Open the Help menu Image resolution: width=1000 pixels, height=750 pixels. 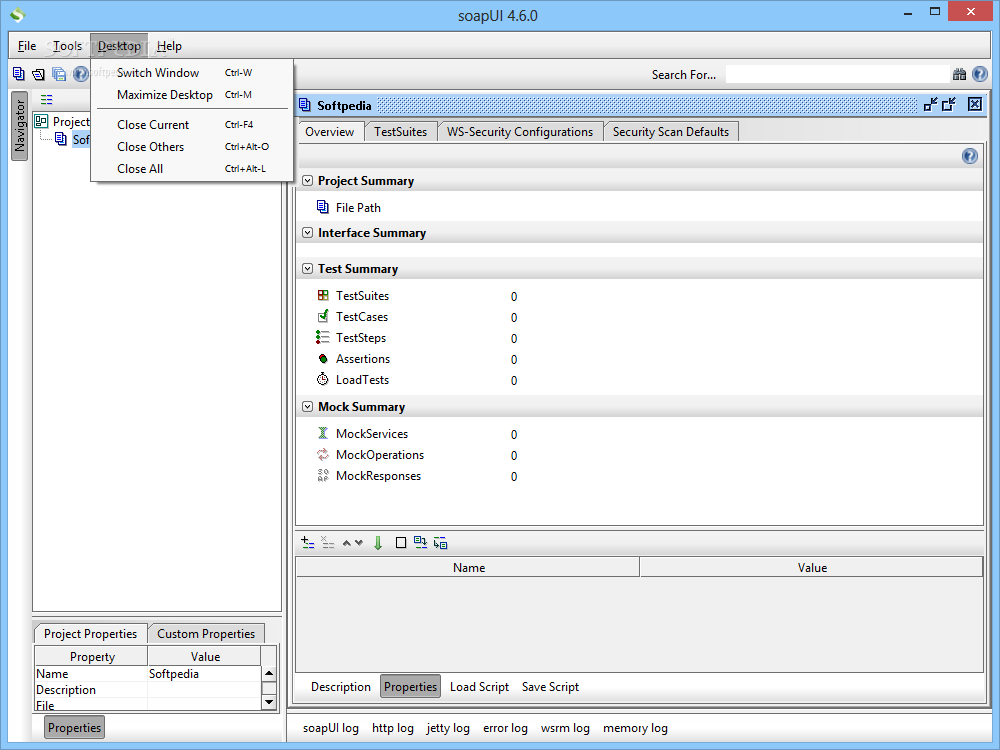pyautogui.click(x=169, y=46)
